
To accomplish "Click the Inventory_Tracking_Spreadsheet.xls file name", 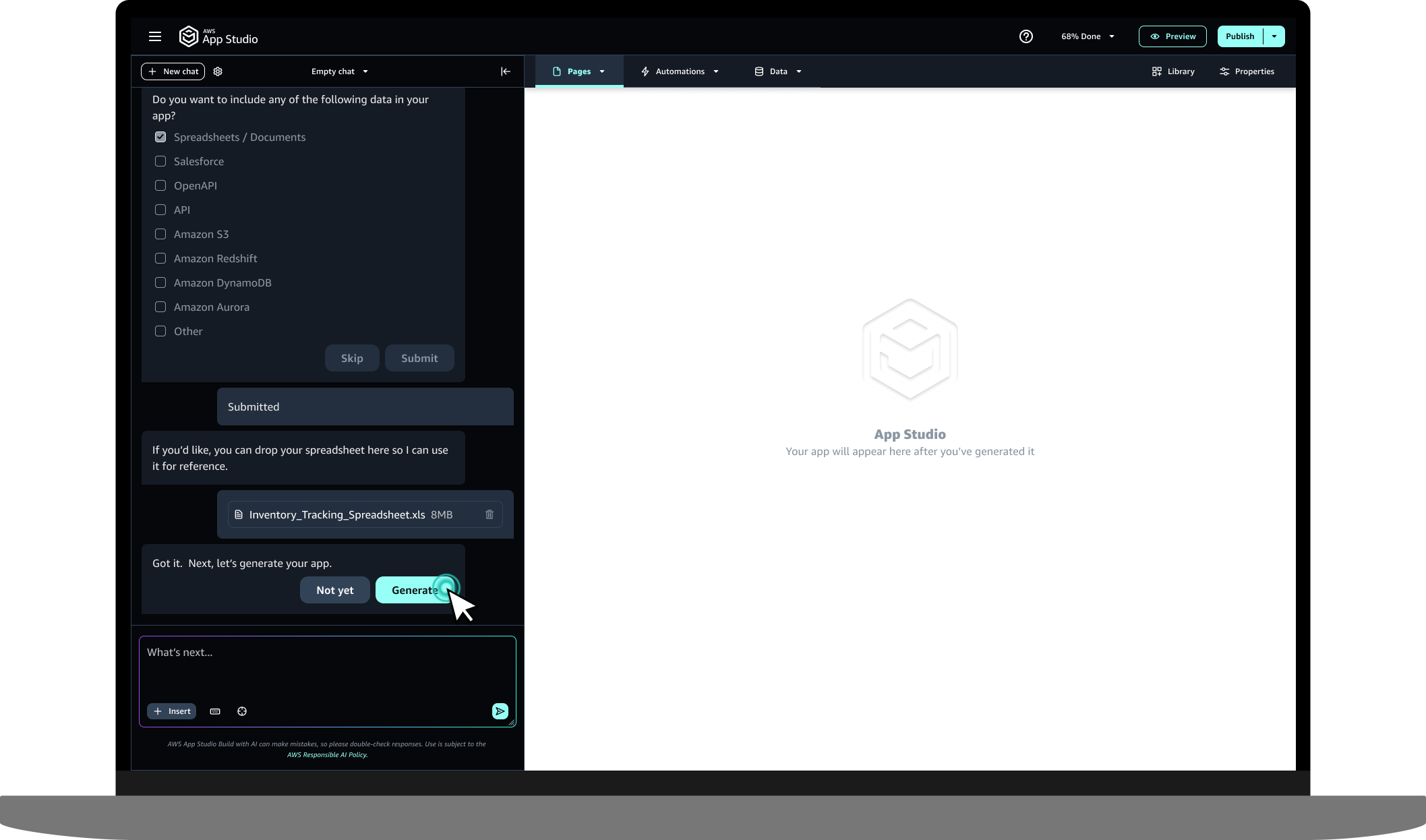I will [x=337, y=514].
